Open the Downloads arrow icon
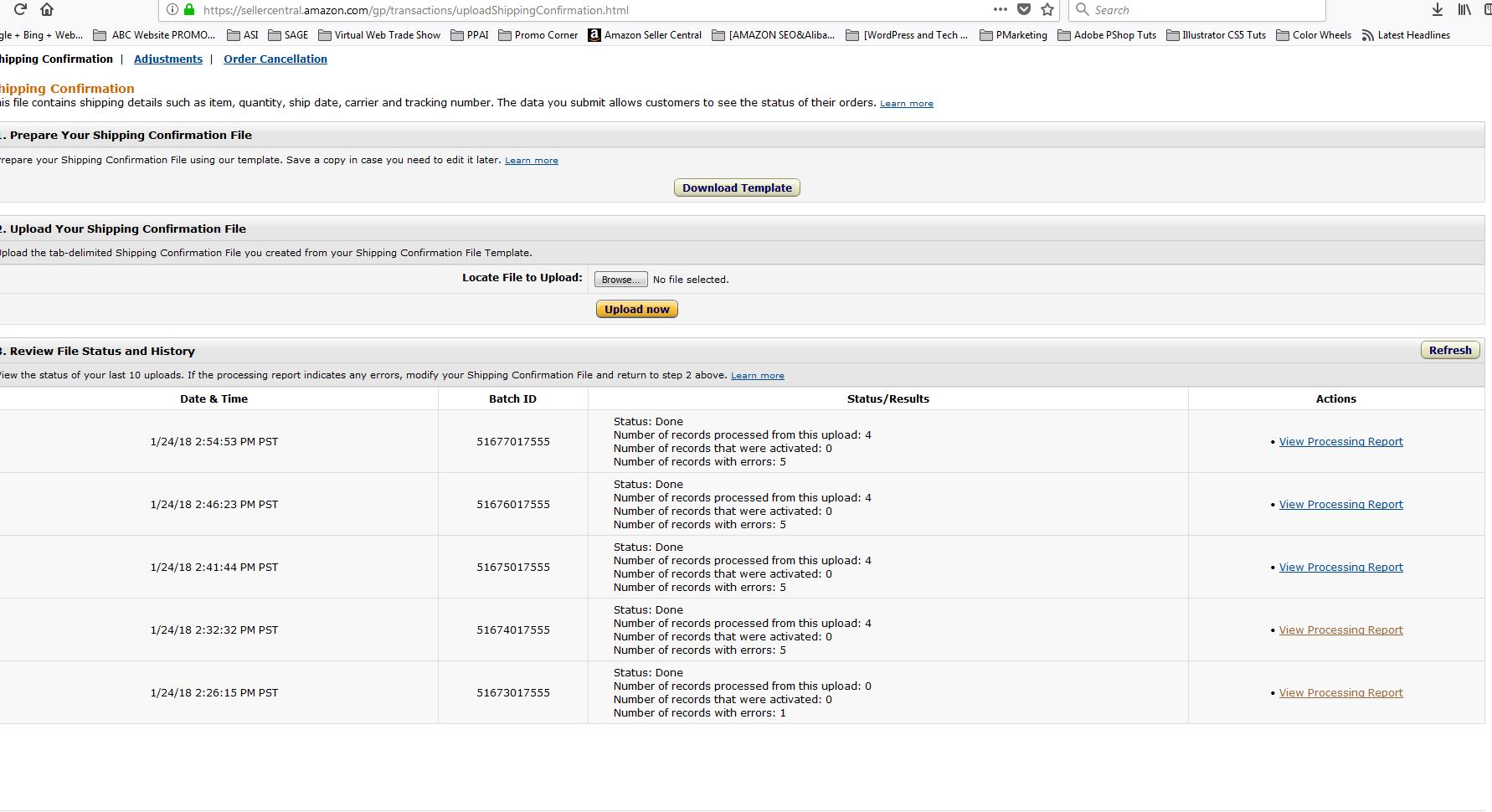The image size is (1492, 812). coord(1437,9)
